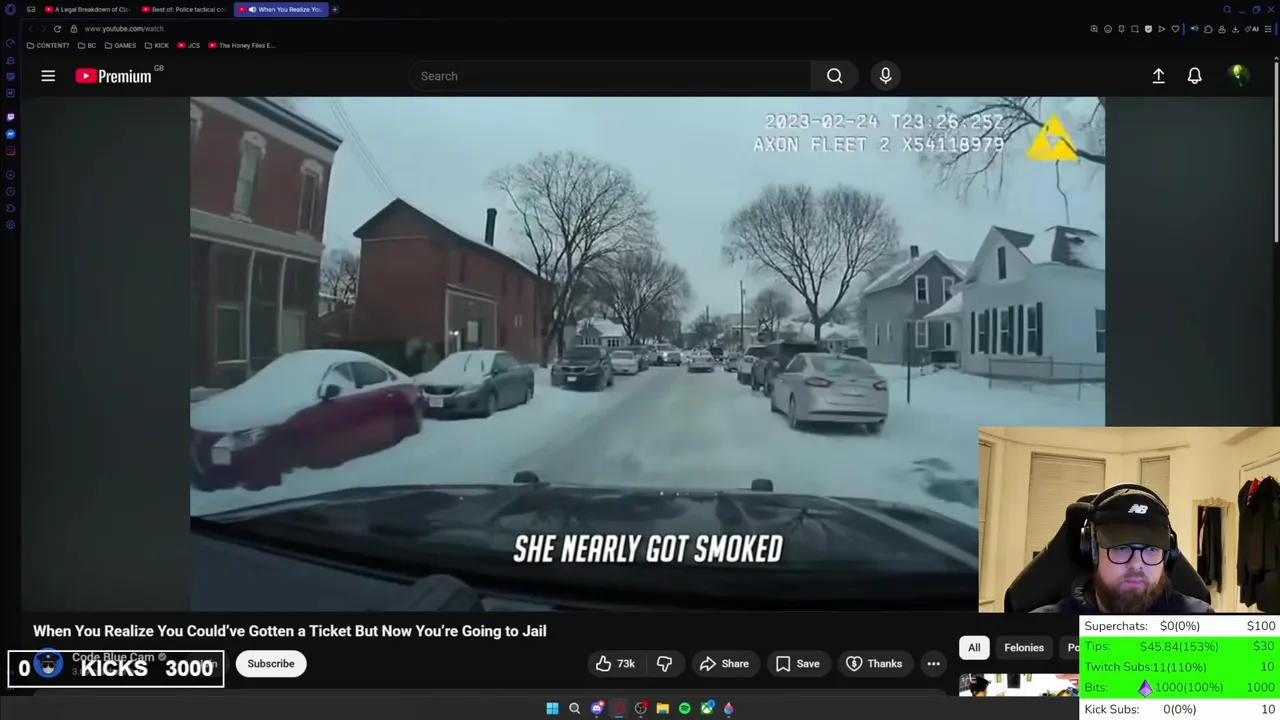
Task: Open a new browser tab
Action: pos(335,9)
